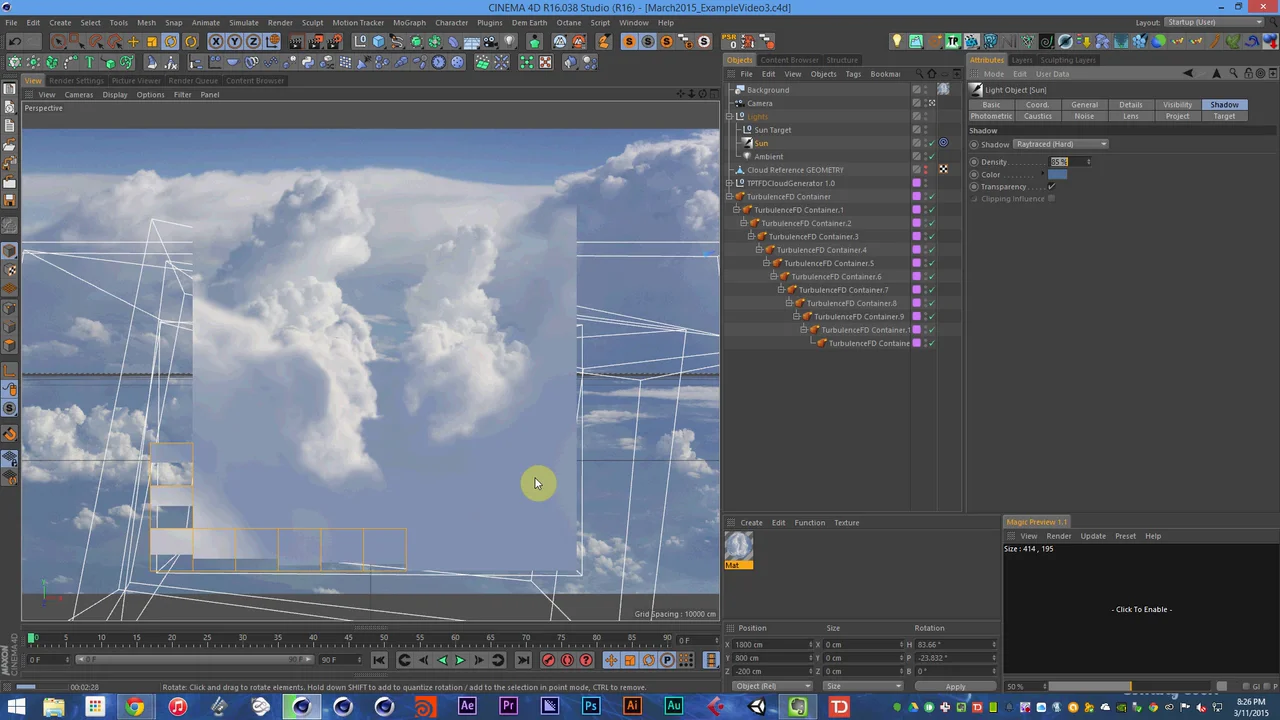The width and height of the screenshot is (1280, 720).
Task: Open the General light tab
Action: pyautogui.click(x=1084, y=104)
